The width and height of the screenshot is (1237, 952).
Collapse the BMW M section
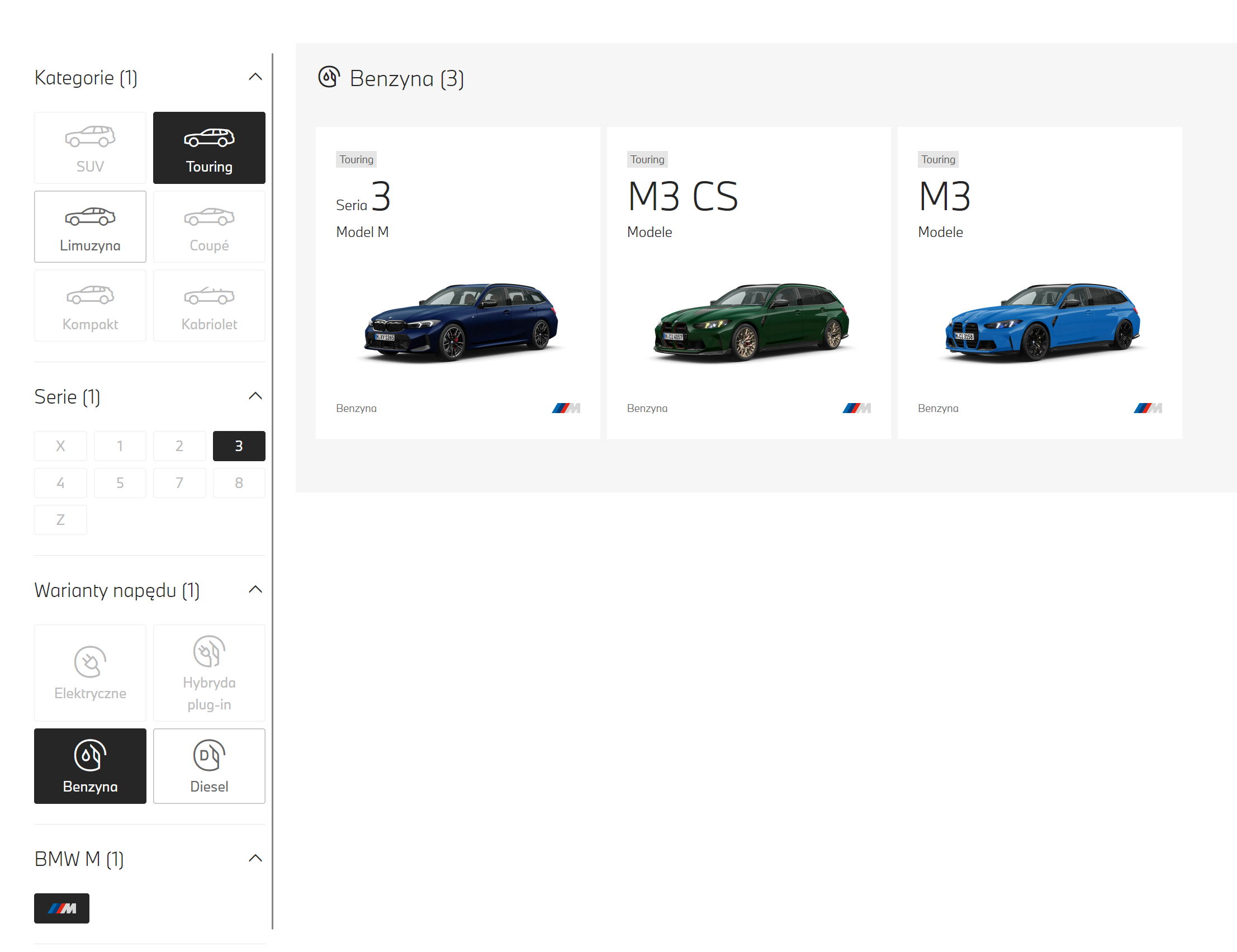pos(255,858)
